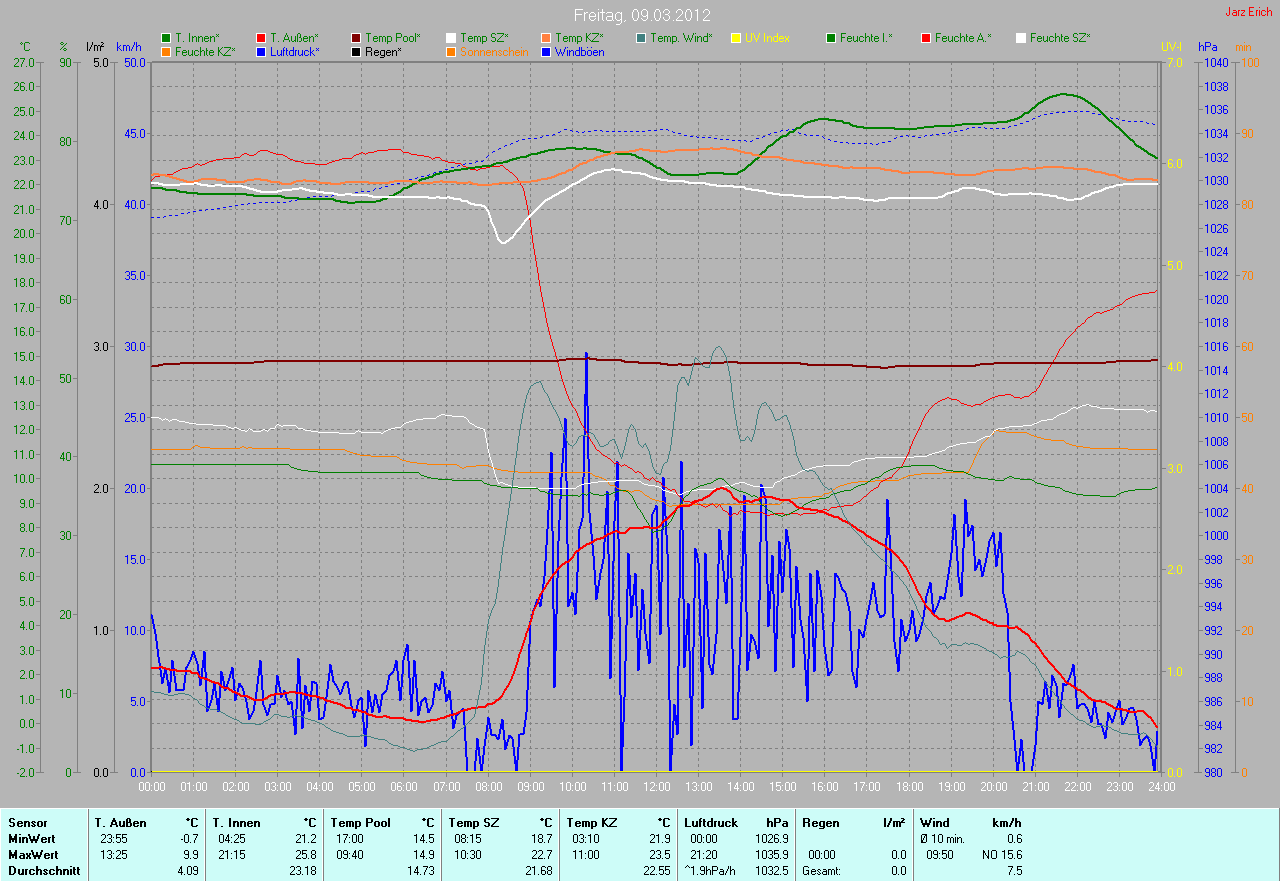The height and width of the screenshot is (881, 1280).
Task: Click the green T. Innen legend swatch
Action: coord(166,38)
